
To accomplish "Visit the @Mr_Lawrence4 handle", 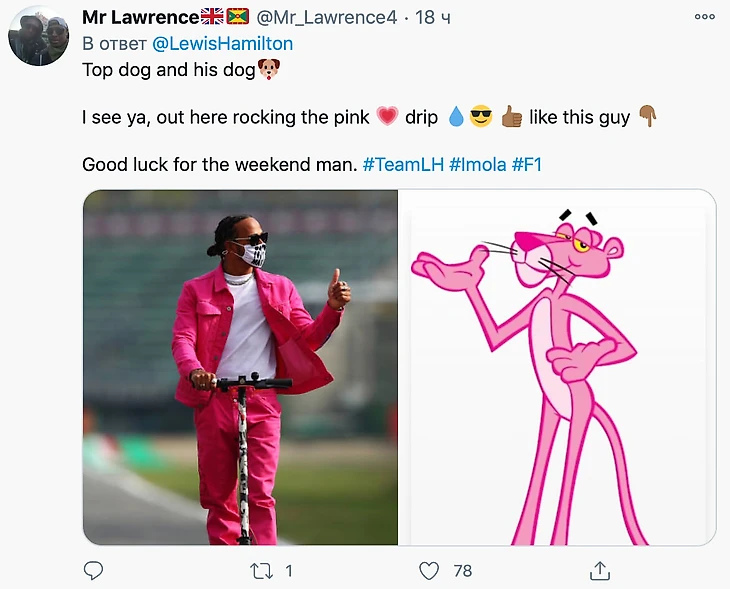I will pos(326,18).
